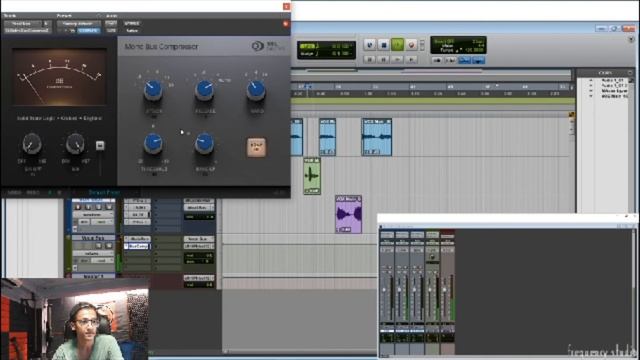Toggle record enable on the top track
The width and height of the screenshot is (640, 360).
point(78,207)
